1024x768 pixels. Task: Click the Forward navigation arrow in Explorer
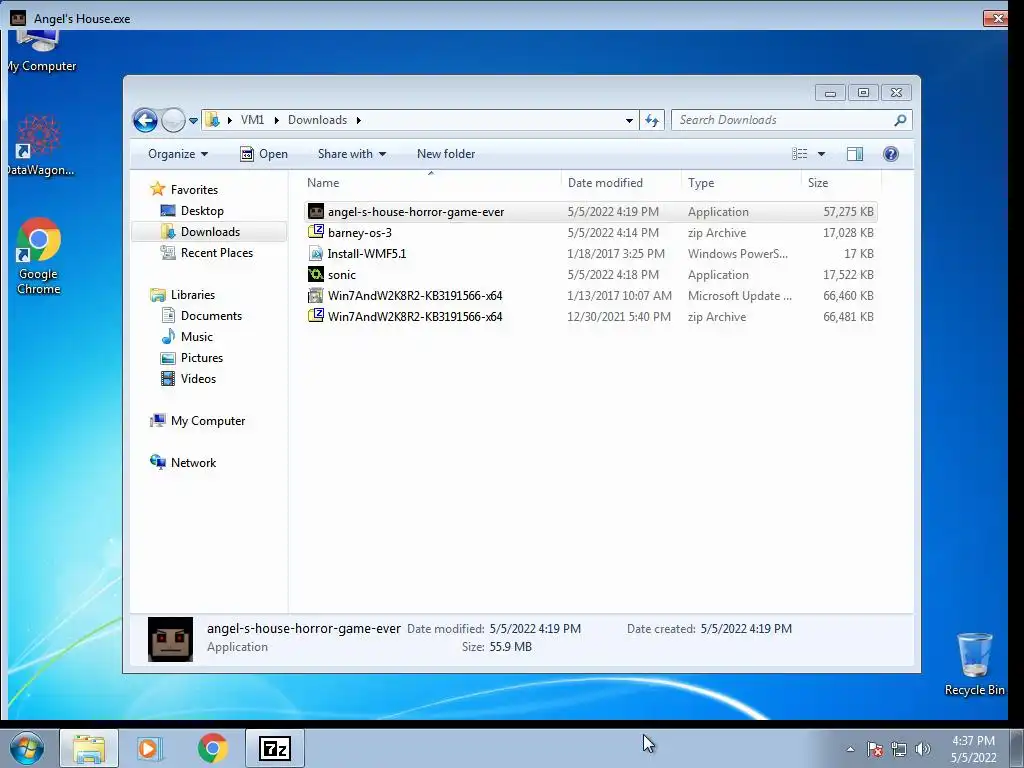pyautogui.click(x=173, y=120)
